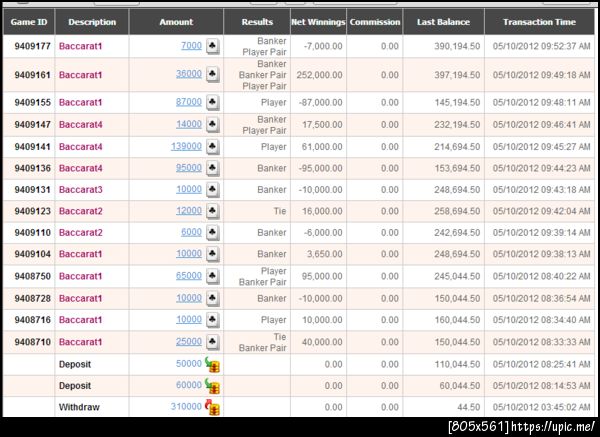The width and height of the screenshot is (600, 437).
Task: Click the card icon in game 9409141 row
Action: click(x=213, y=147)
